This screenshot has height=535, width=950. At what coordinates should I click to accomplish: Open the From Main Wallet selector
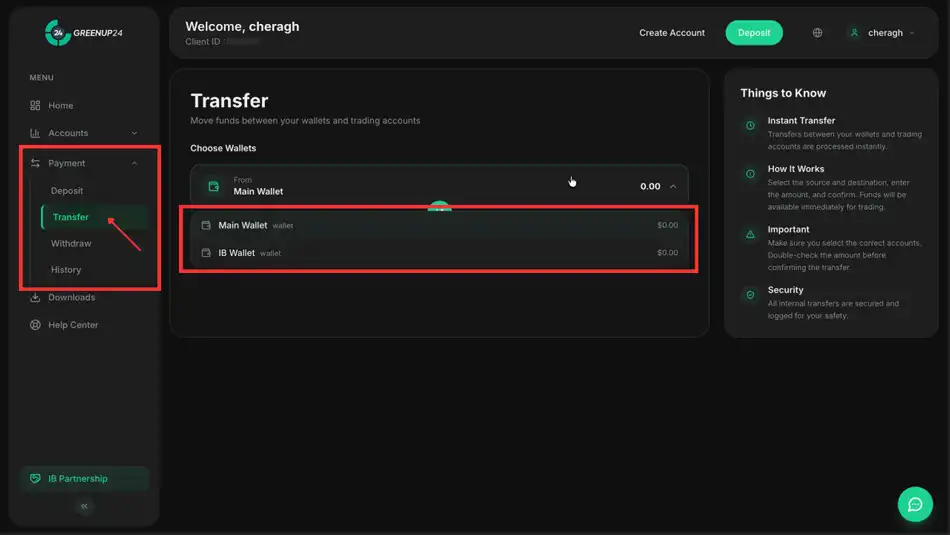point(439,186)
